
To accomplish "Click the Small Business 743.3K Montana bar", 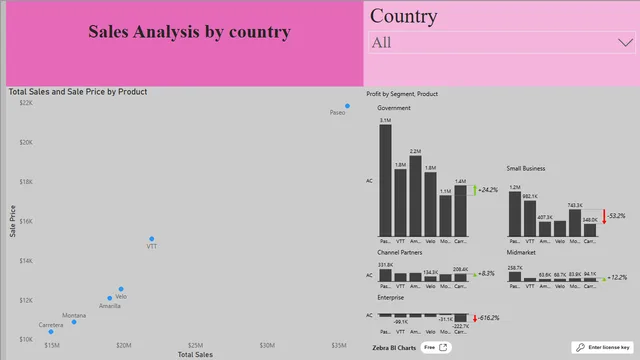I will [x=575, y=223].
